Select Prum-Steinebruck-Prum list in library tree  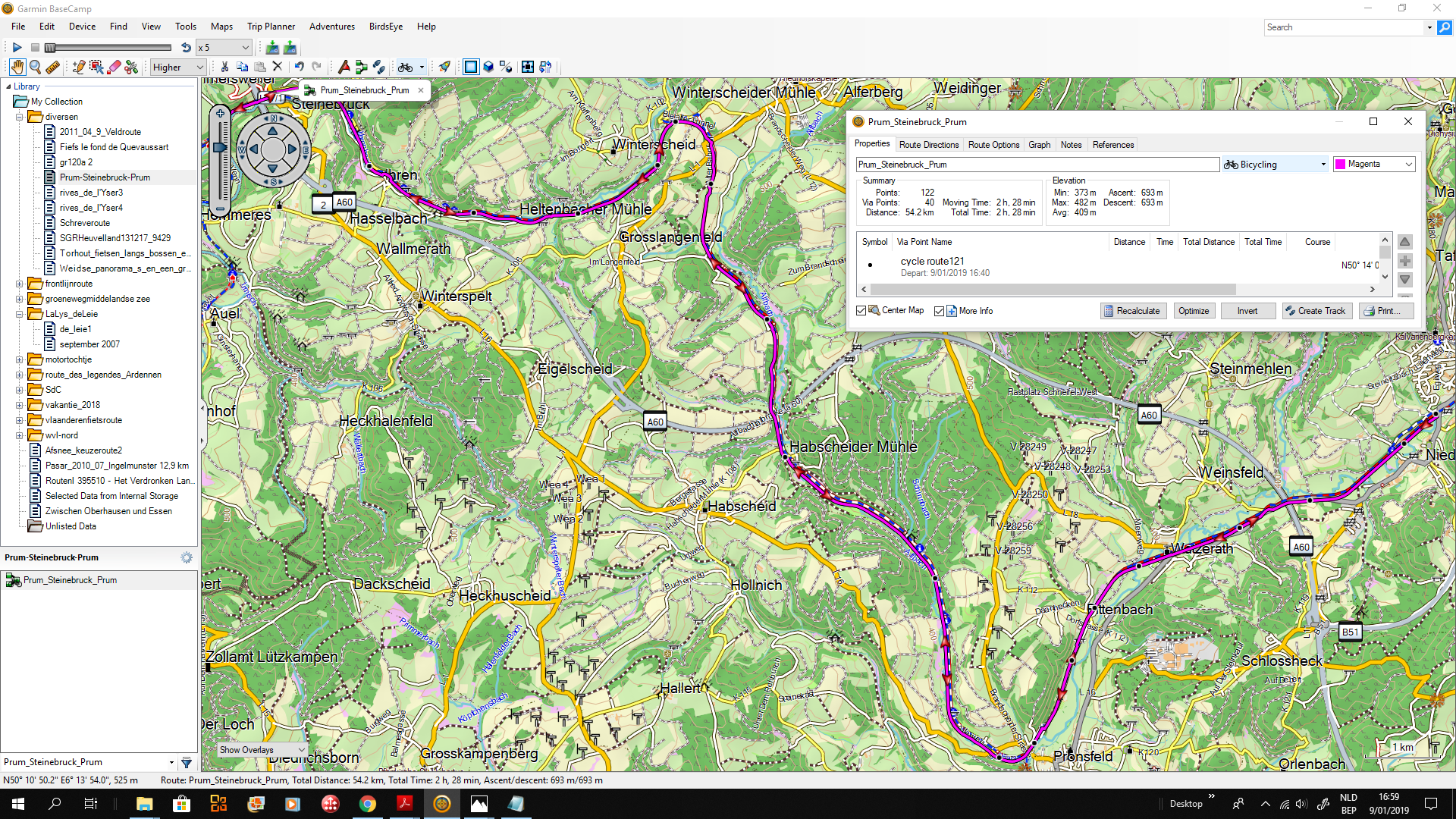pyautogui.click(x=105, y=177)
